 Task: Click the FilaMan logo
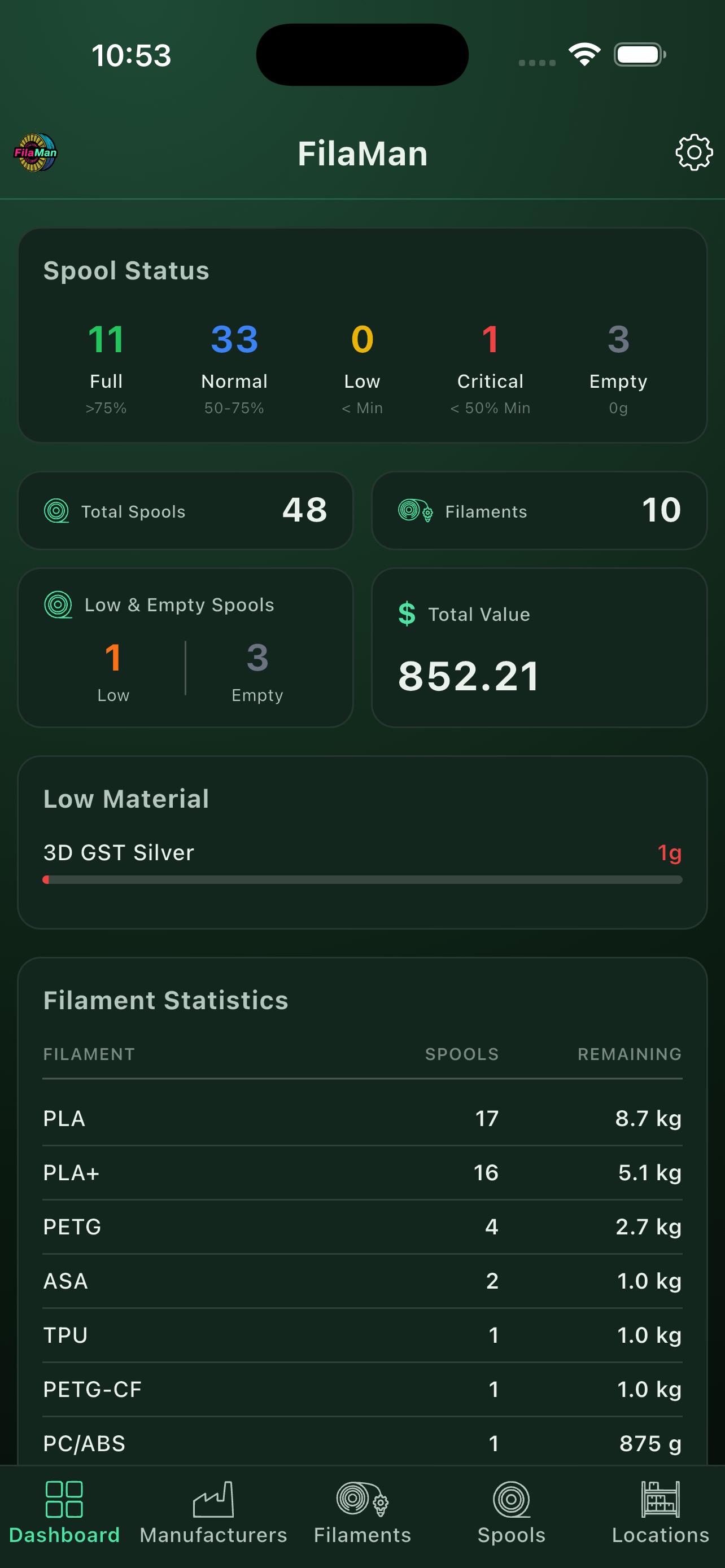[x=34, y=154]
